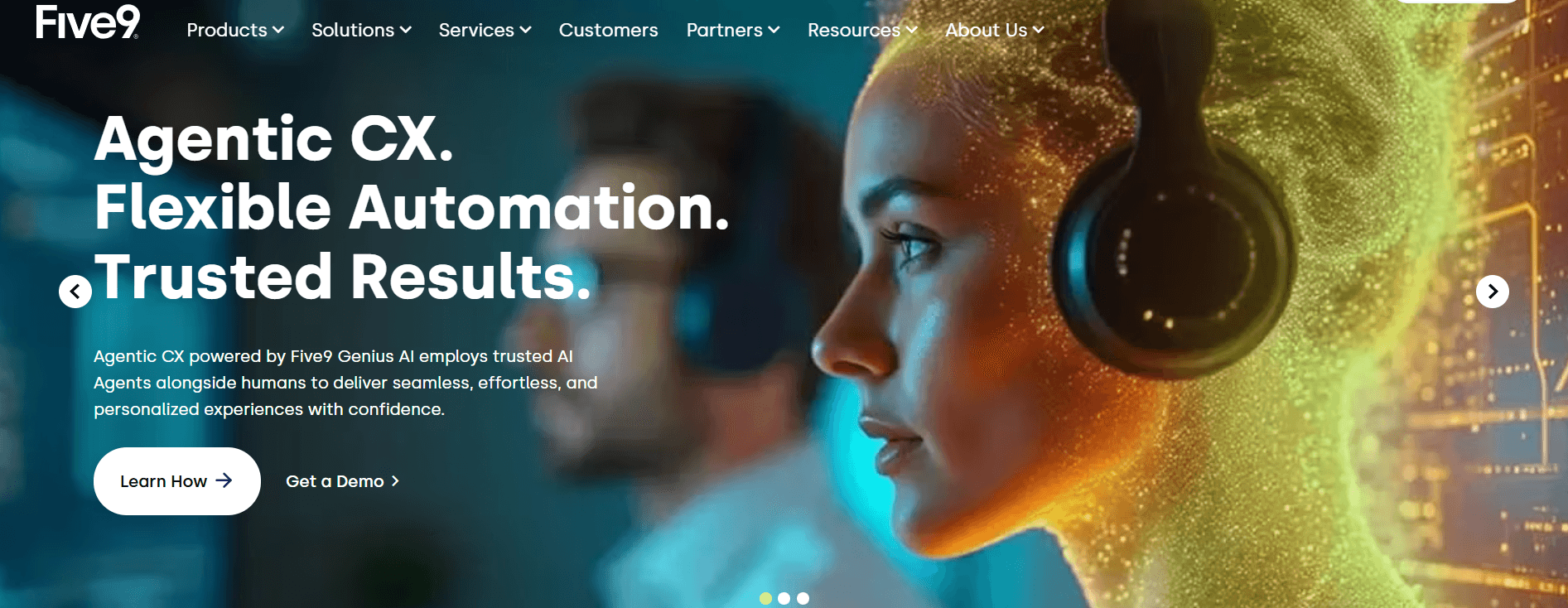Expand the Services dropdown chevron
The image size is (1568, 608).
[526, 31]
